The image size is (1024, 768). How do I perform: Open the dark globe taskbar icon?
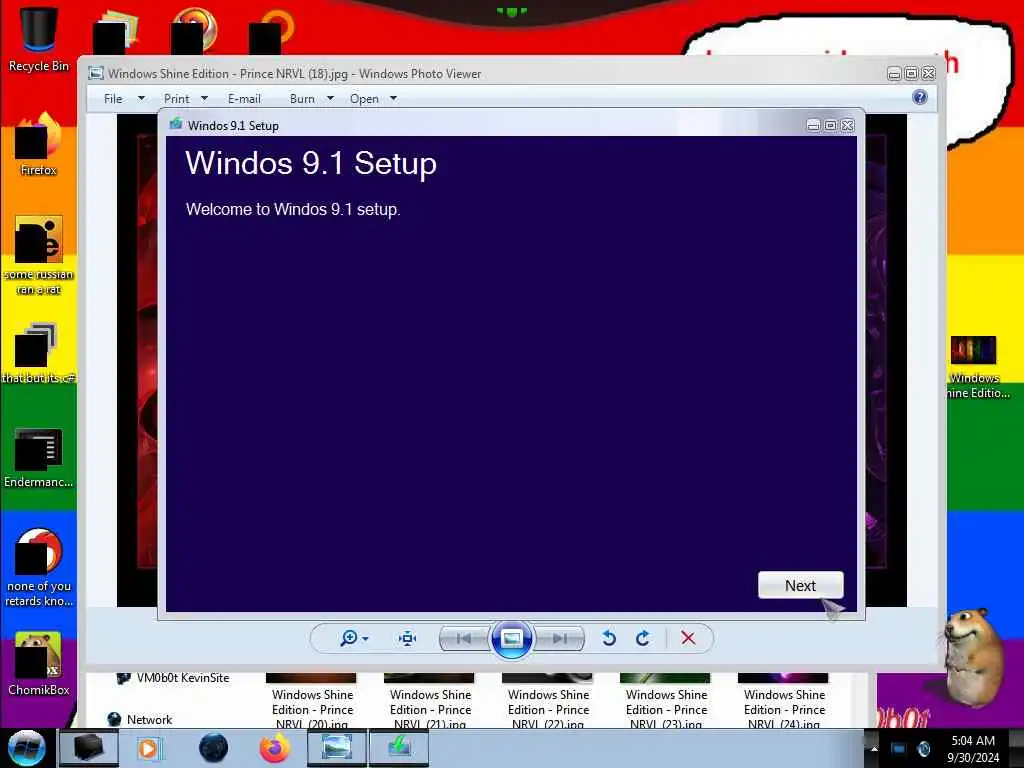[x=214, y=748]
